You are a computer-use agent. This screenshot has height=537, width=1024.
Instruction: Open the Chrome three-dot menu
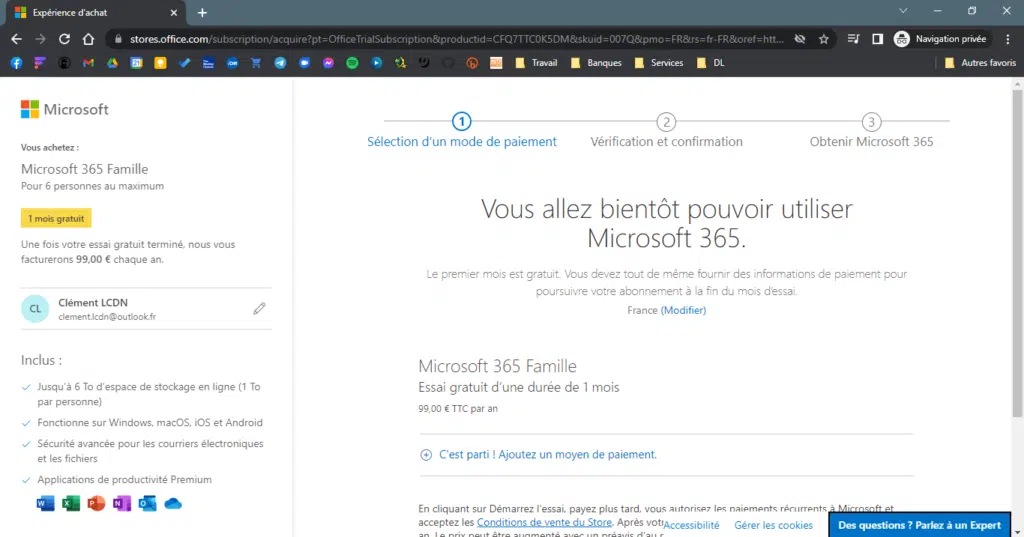tap(1008, 39)
